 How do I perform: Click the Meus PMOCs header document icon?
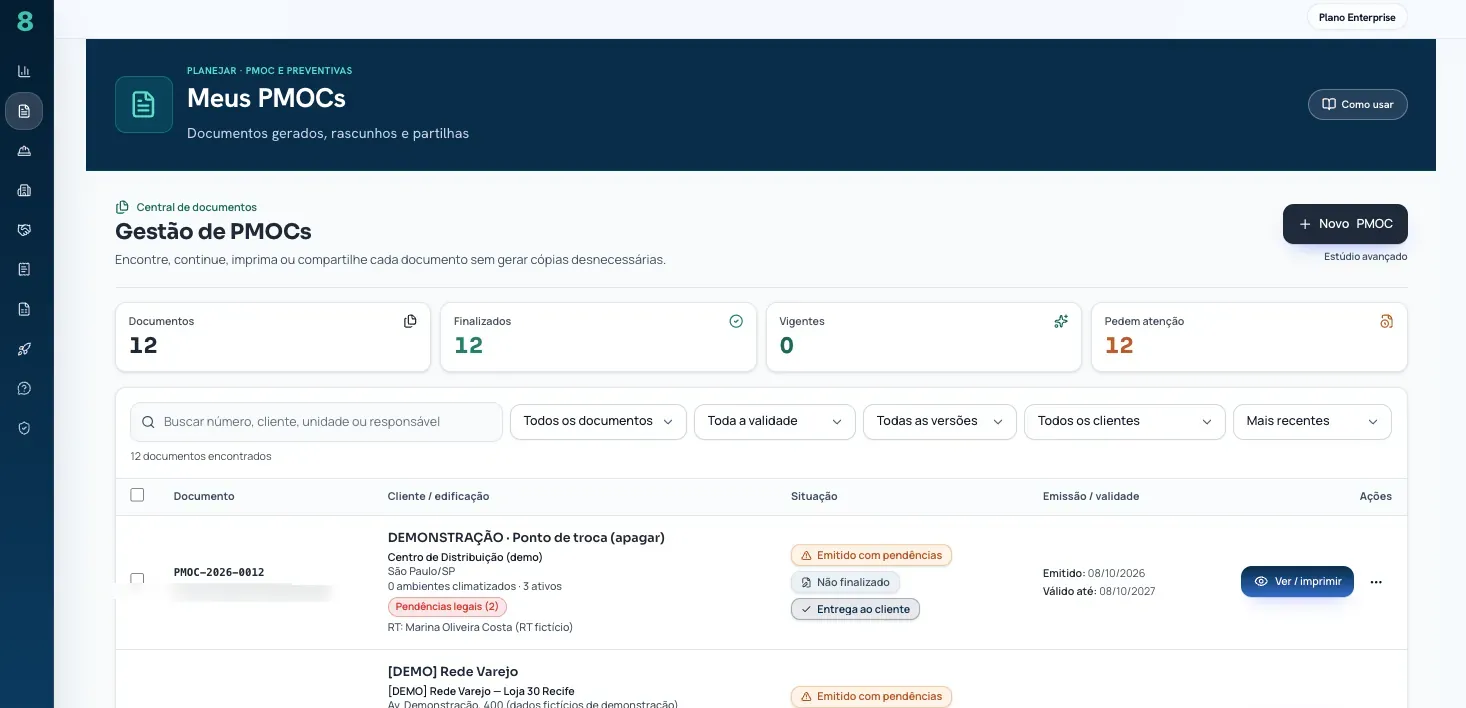click(144, 104)
